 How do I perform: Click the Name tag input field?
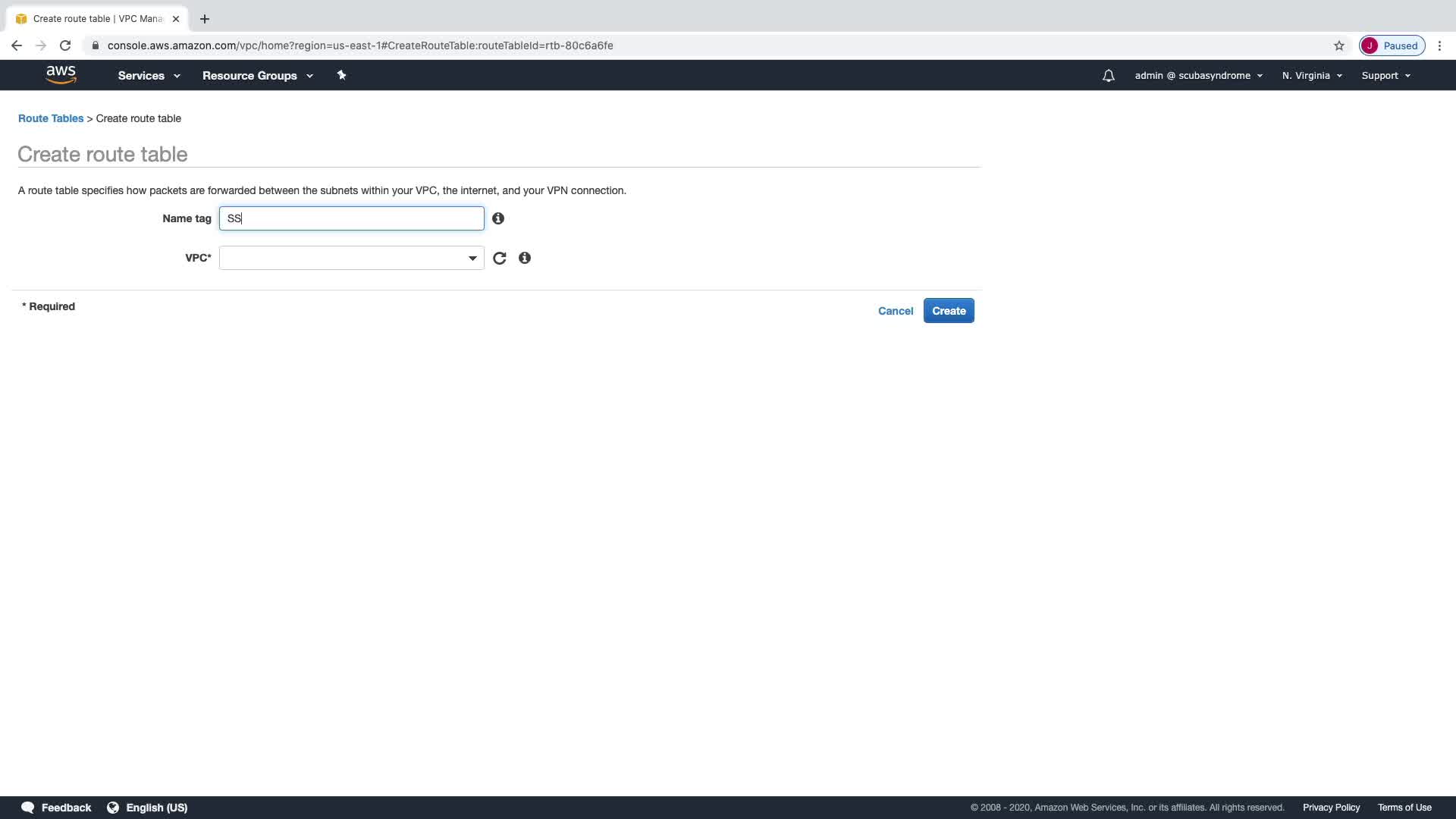351,218
